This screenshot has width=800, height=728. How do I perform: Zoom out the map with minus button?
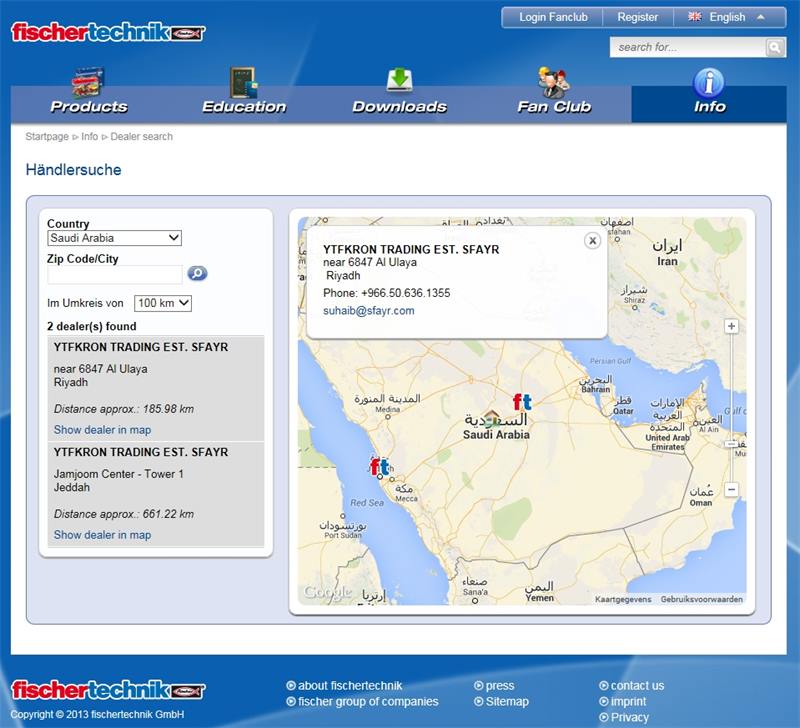click(x=731, y=489)
